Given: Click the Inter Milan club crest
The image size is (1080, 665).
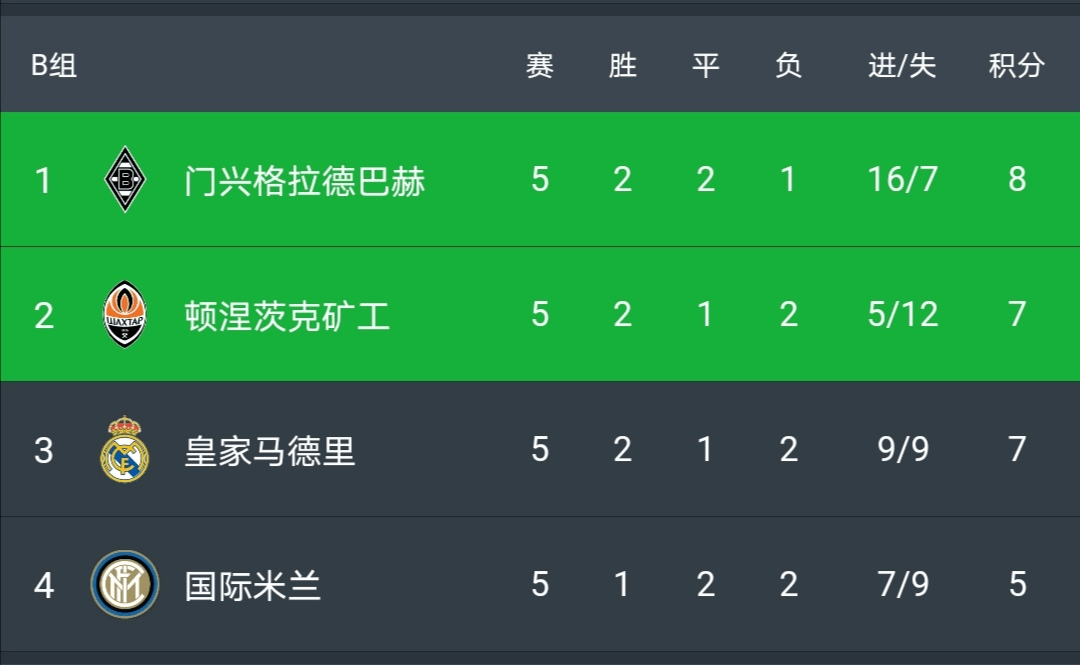Looking at the screenshot, I should 125,584.
